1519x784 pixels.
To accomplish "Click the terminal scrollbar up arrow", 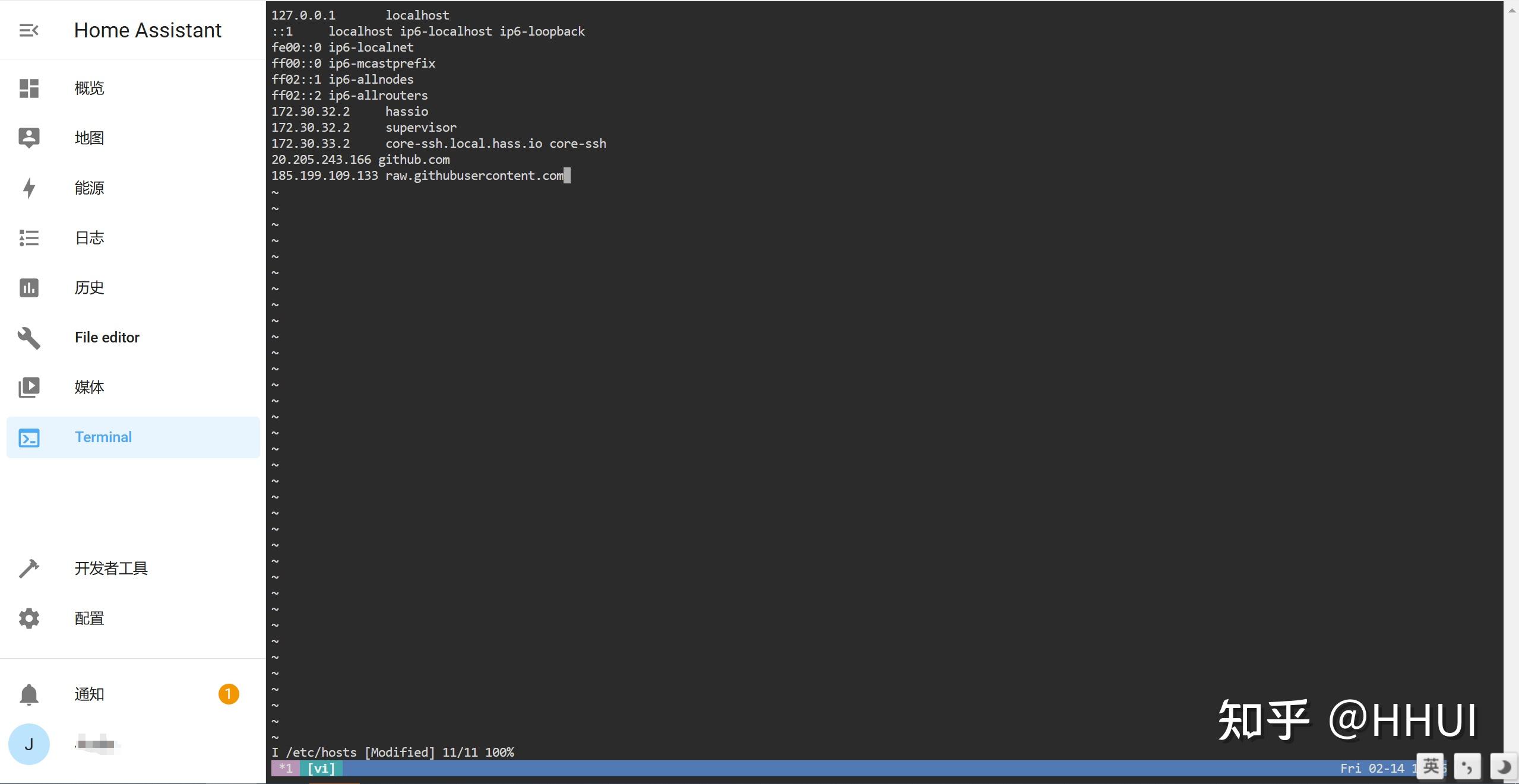I will [1511, 10].
